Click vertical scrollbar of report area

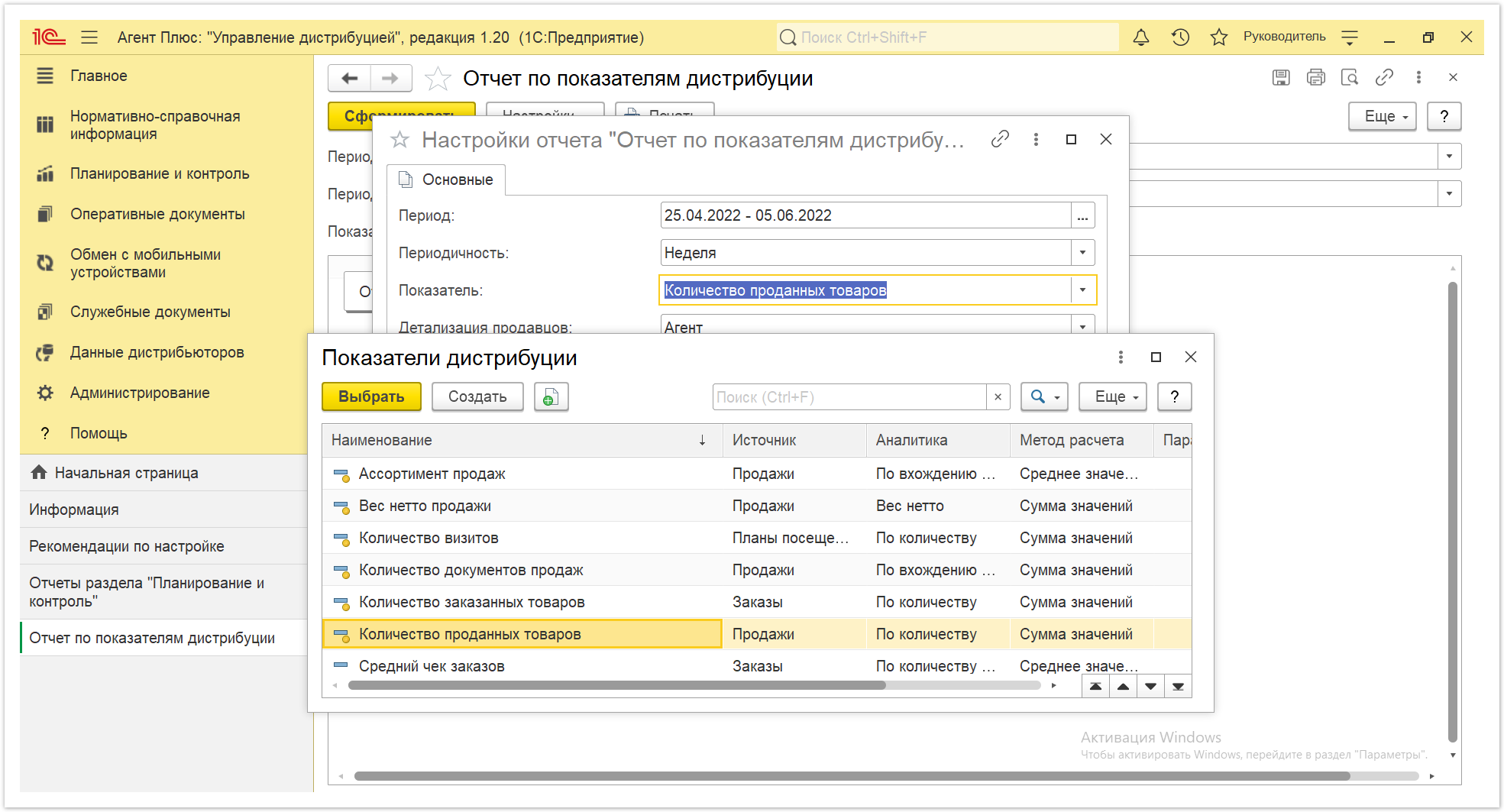pos(1453,512)
